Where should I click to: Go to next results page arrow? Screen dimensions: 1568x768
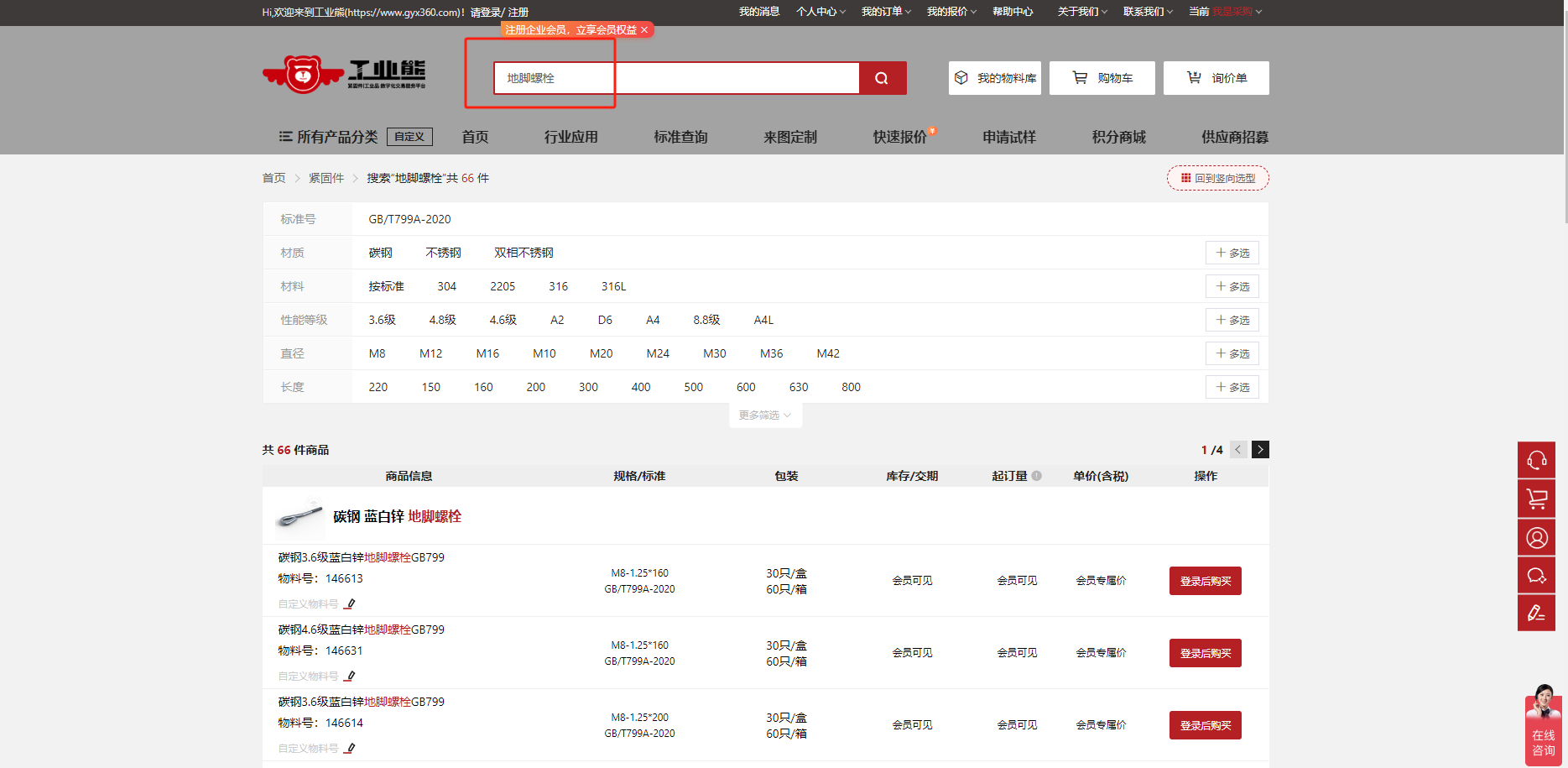point(1260,450)
